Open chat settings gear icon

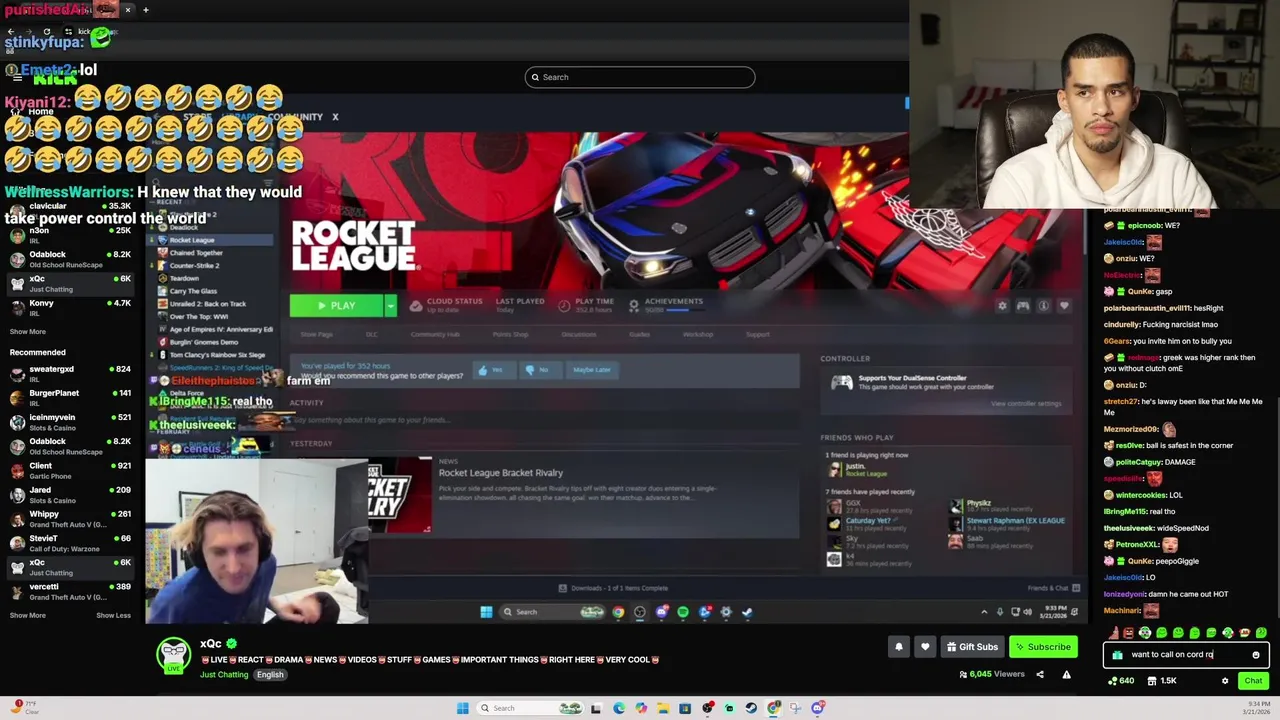point(1225,681)
